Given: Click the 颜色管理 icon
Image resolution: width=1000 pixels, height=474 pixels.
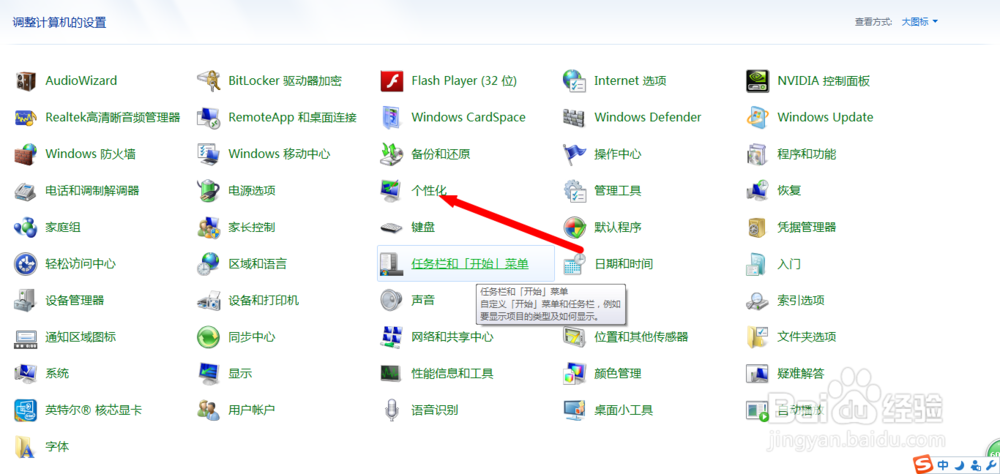Looking at the screenshot, I should click(x=574, y=373).
